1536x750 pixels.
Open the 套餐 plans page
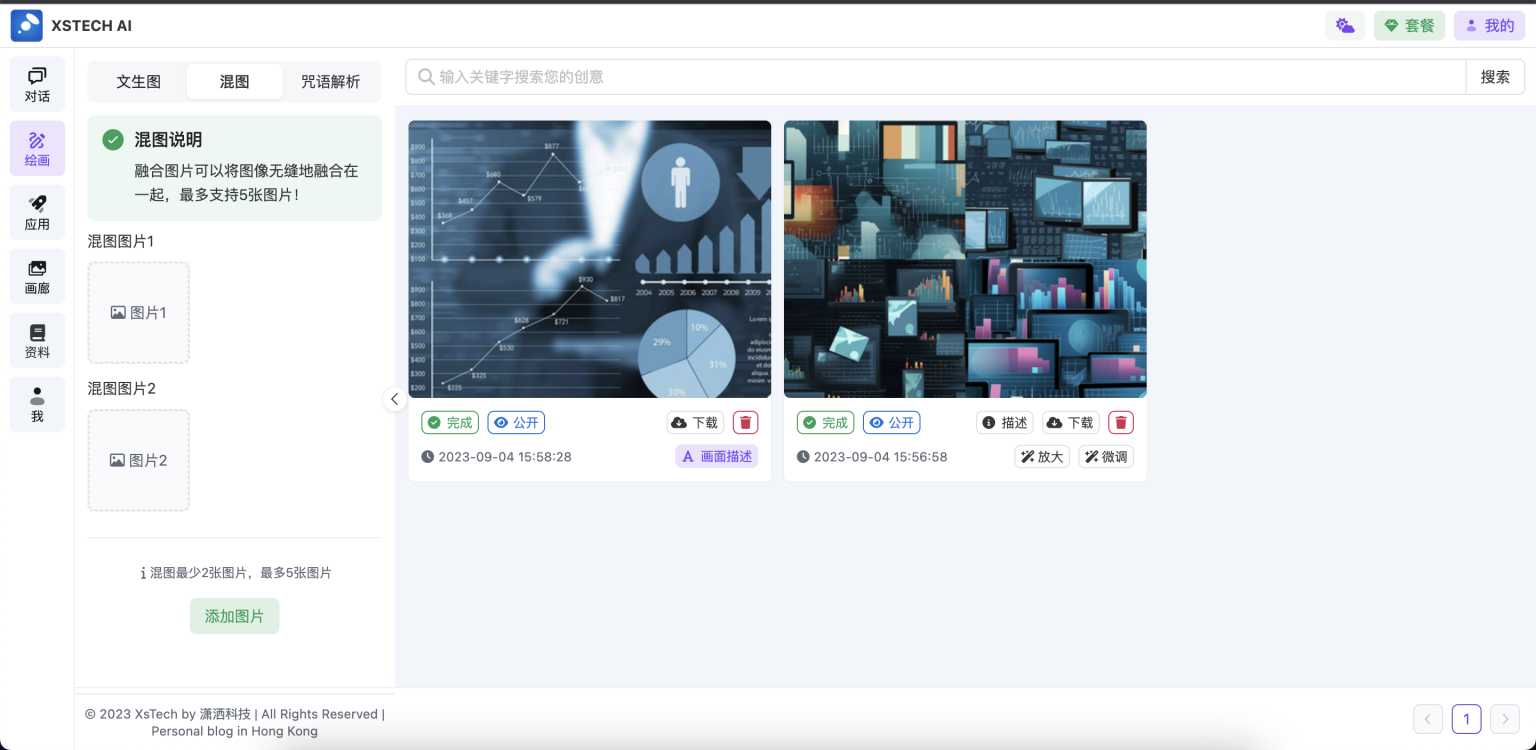(x=1409, y=25)
